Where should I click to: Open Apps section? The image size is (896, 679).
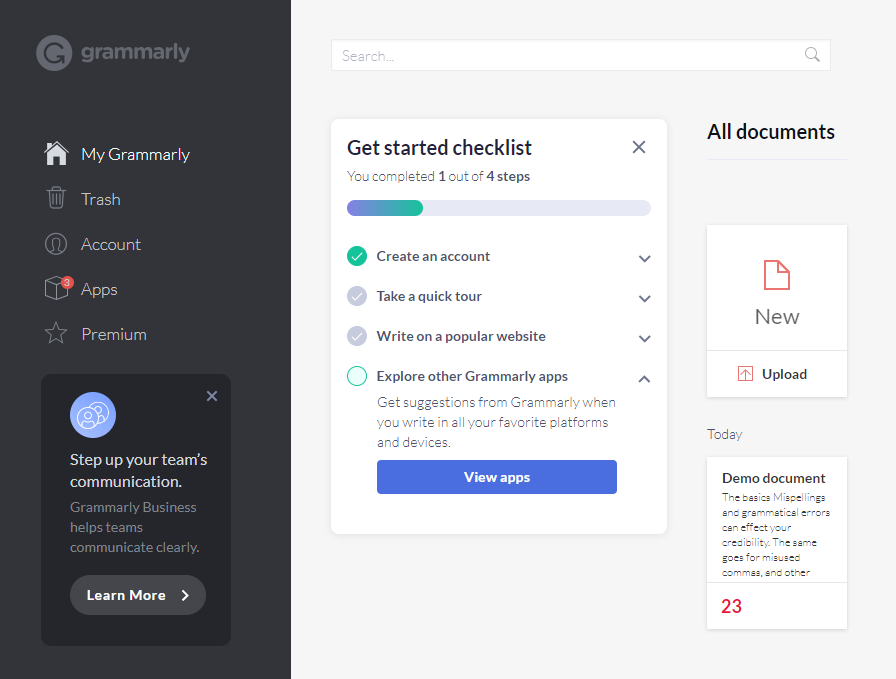click(99, 289)
